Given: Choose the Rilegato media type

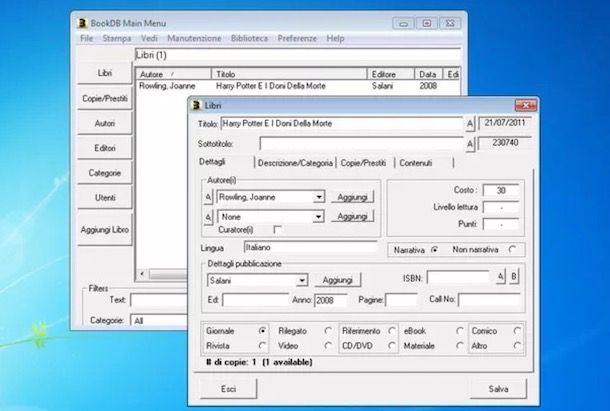Looking at the screenshot, I should coord(328,331).
